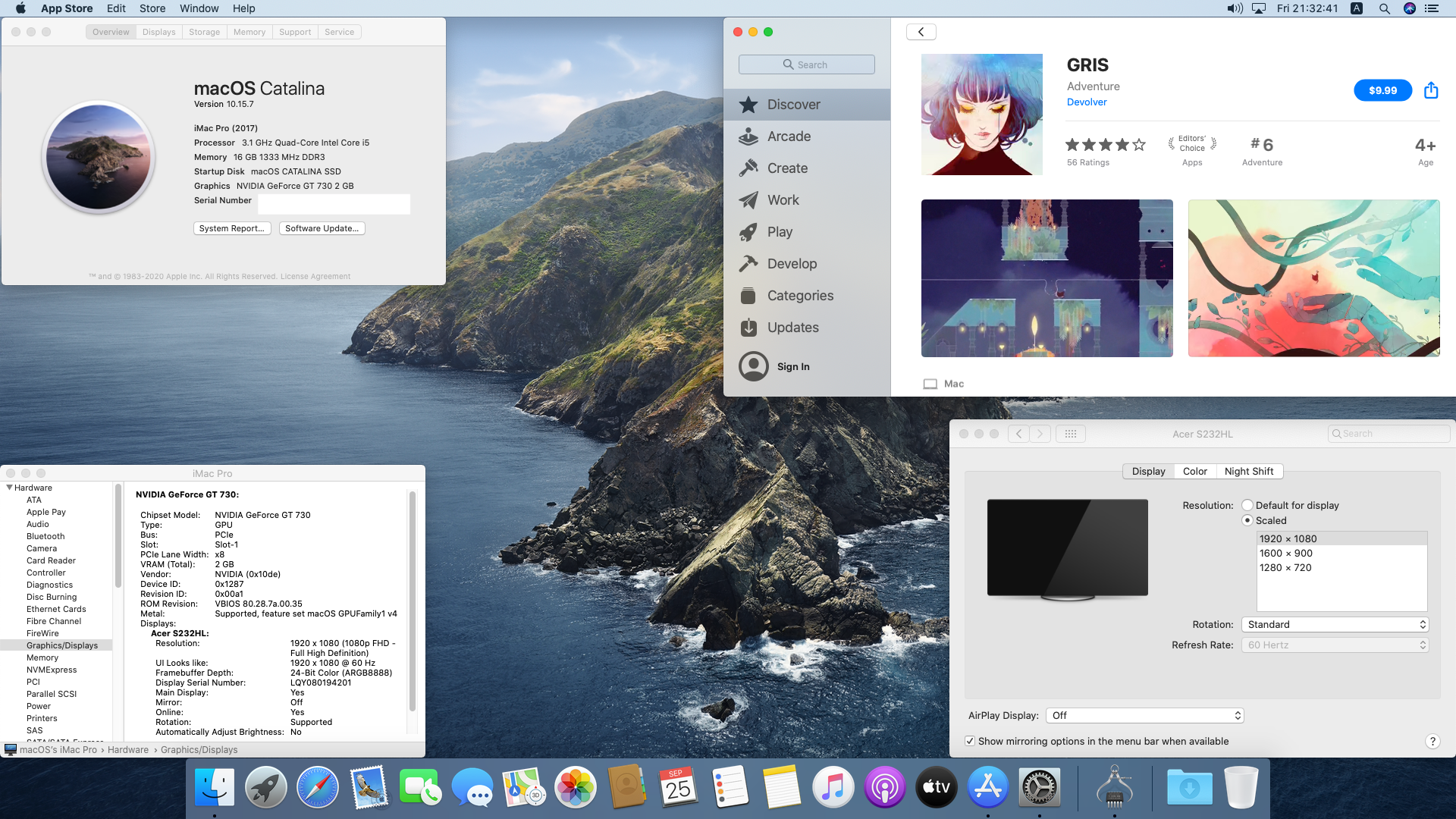Open App Store icon in Dock
This screenshot has width=1456, height=819.
(x=988, y=787)
